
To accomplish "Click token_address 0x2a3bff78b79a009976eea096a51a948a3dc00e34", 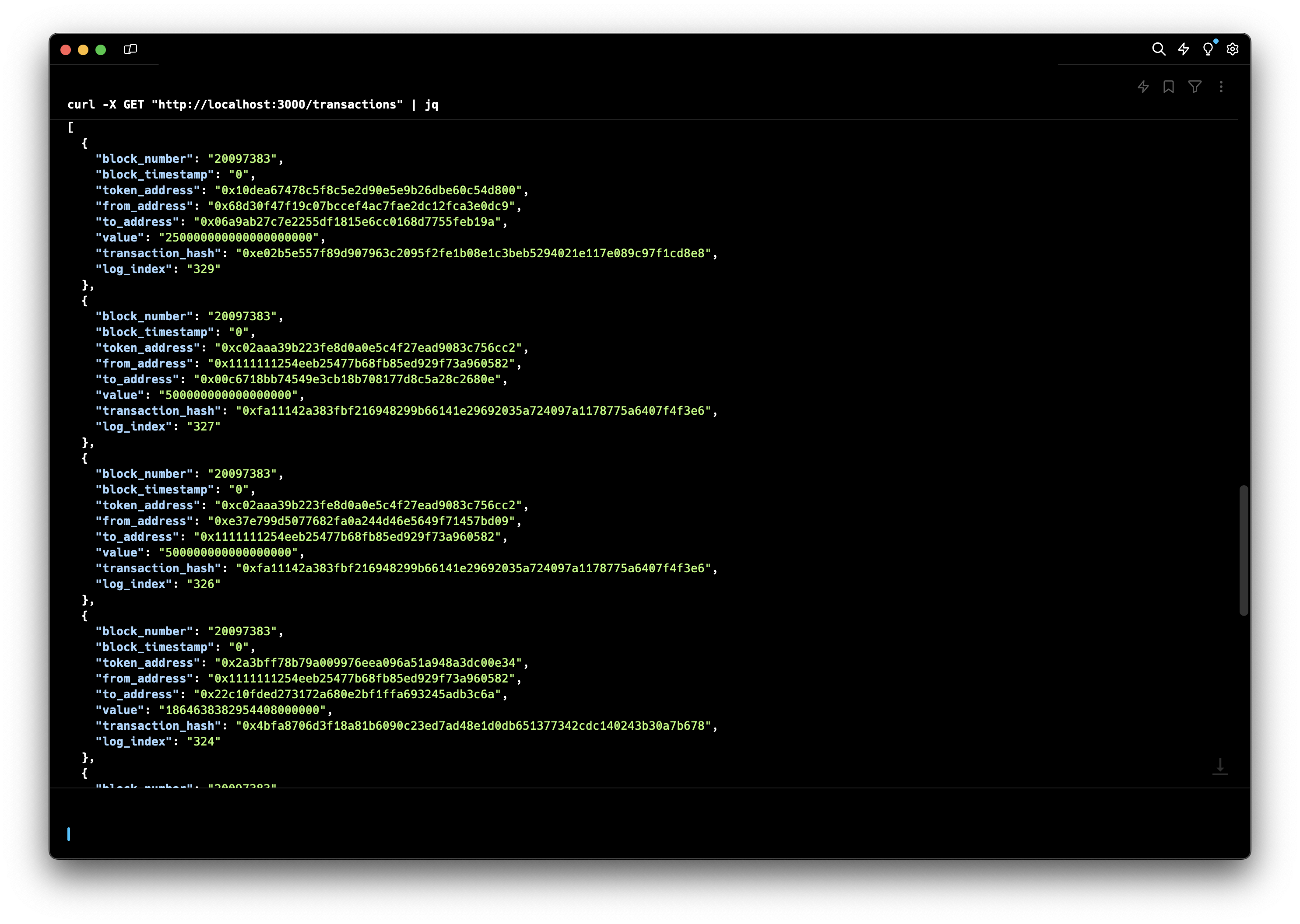I will 368,663.
